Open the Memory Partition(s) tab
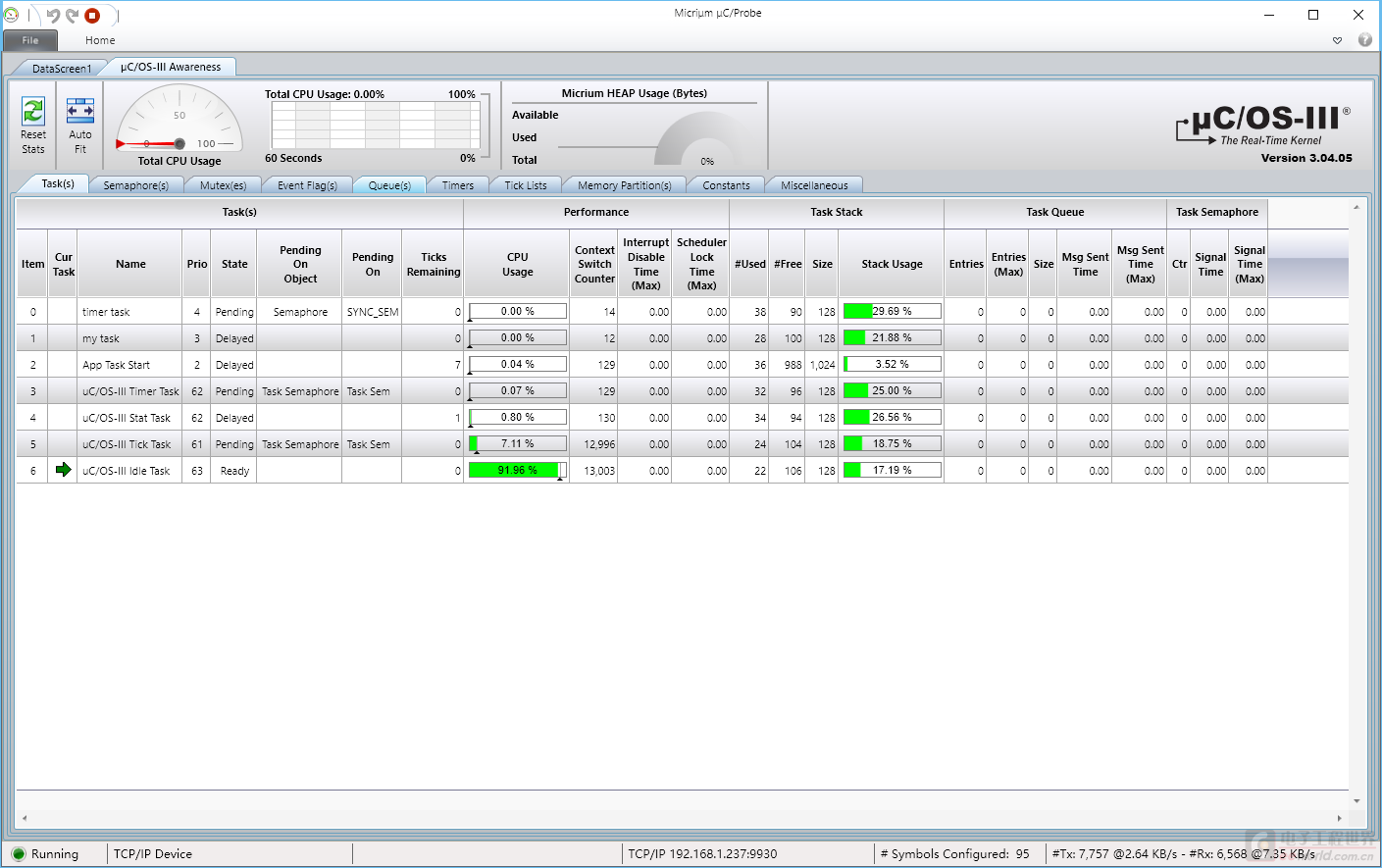 click(x=625, y=185)
